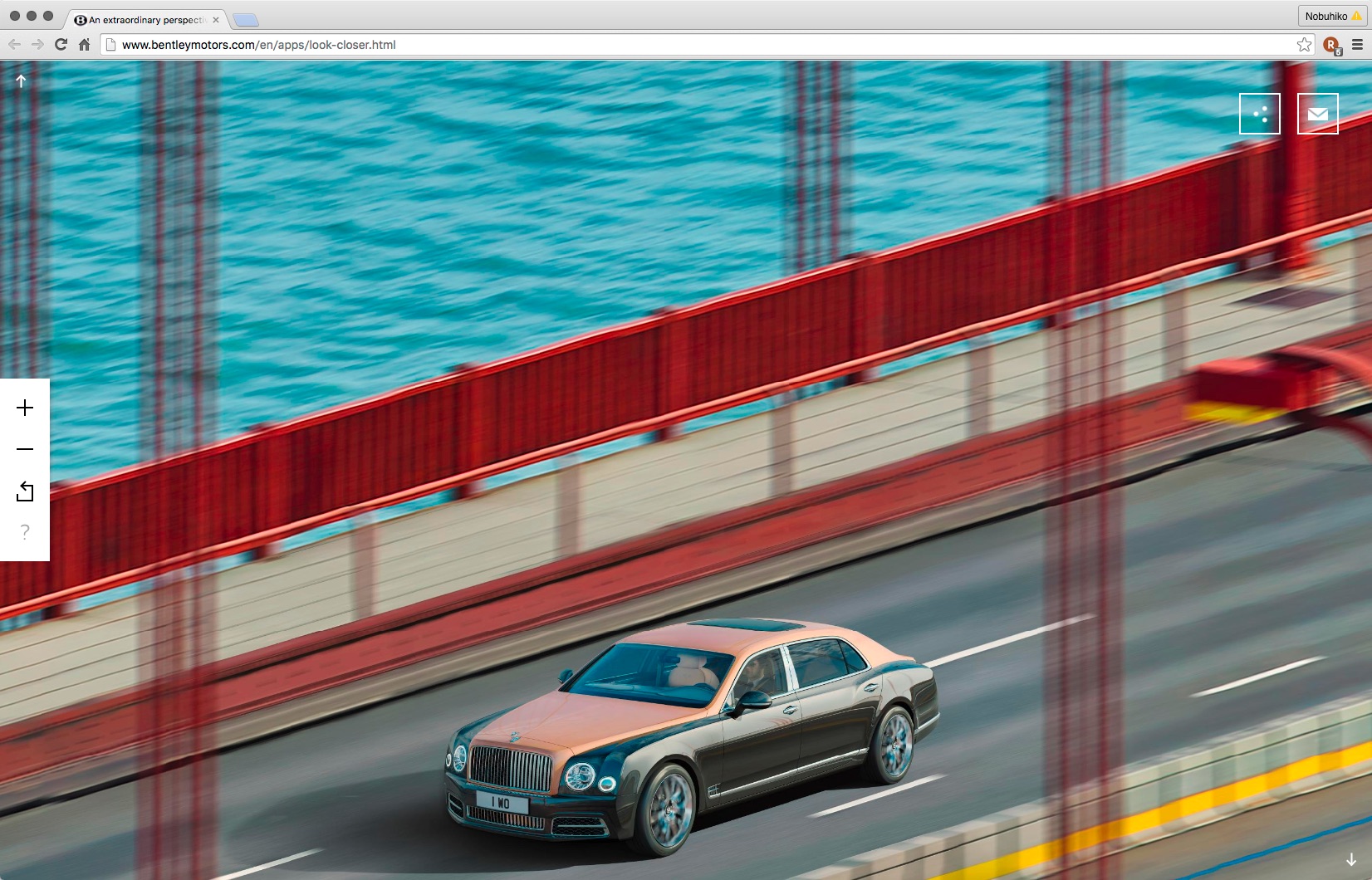Click the email envelope icon
The width and height of the screenshot is (1372, 880).
(1317, 114)
